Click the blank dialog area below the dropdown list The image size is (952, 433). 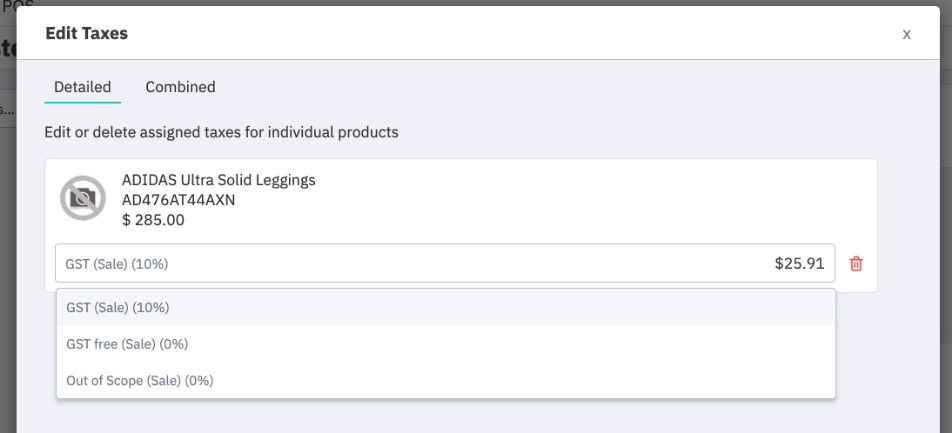click(474, 416)
